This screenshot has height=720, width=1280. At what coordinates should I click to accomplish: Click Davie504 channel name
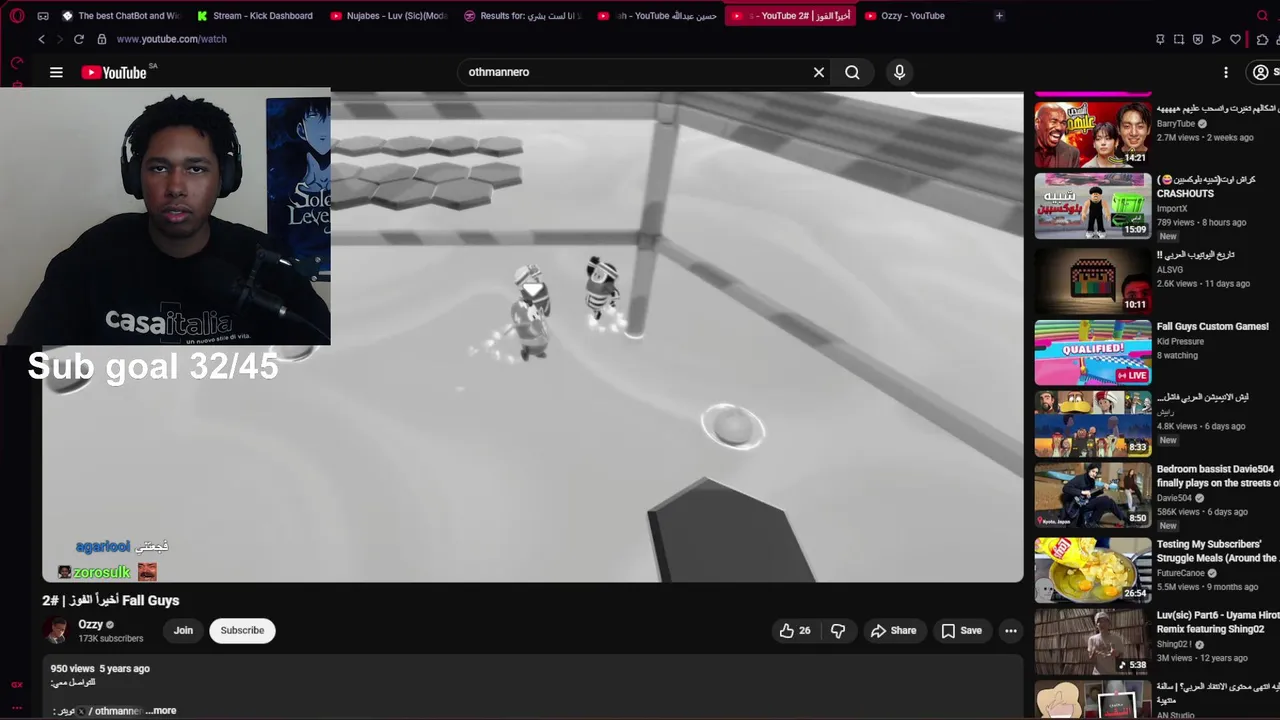click(x=1174, y=498)
